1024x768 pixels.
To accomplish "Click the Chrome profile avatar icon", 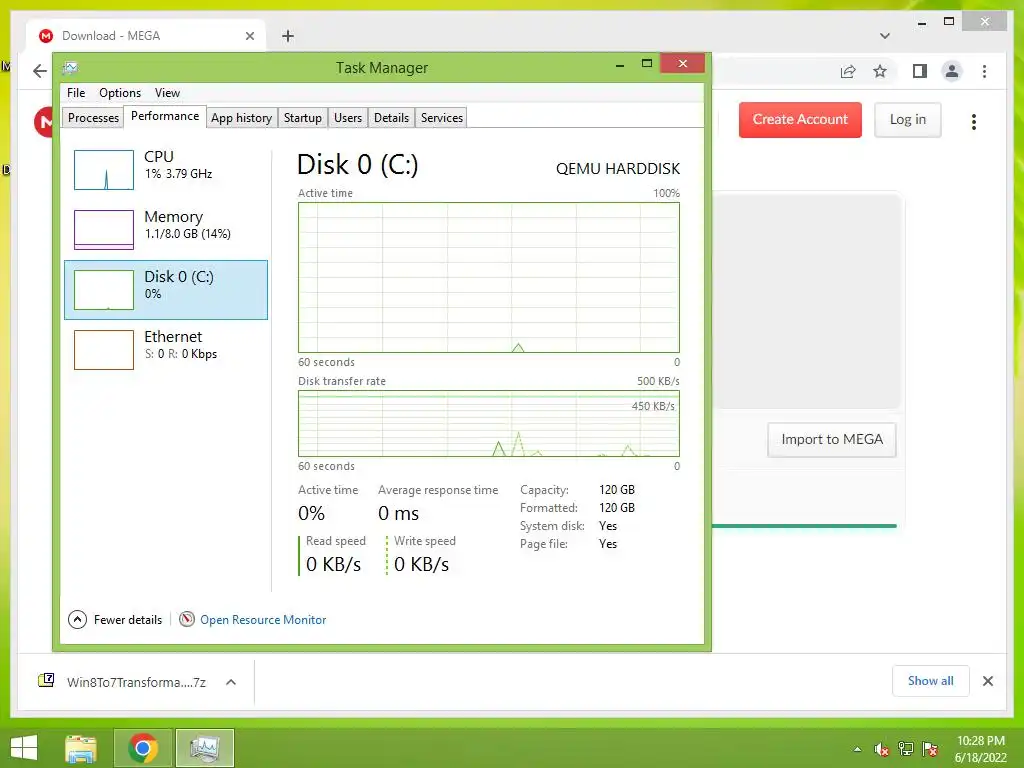I will pyautogui.click(x=952, y=71).
